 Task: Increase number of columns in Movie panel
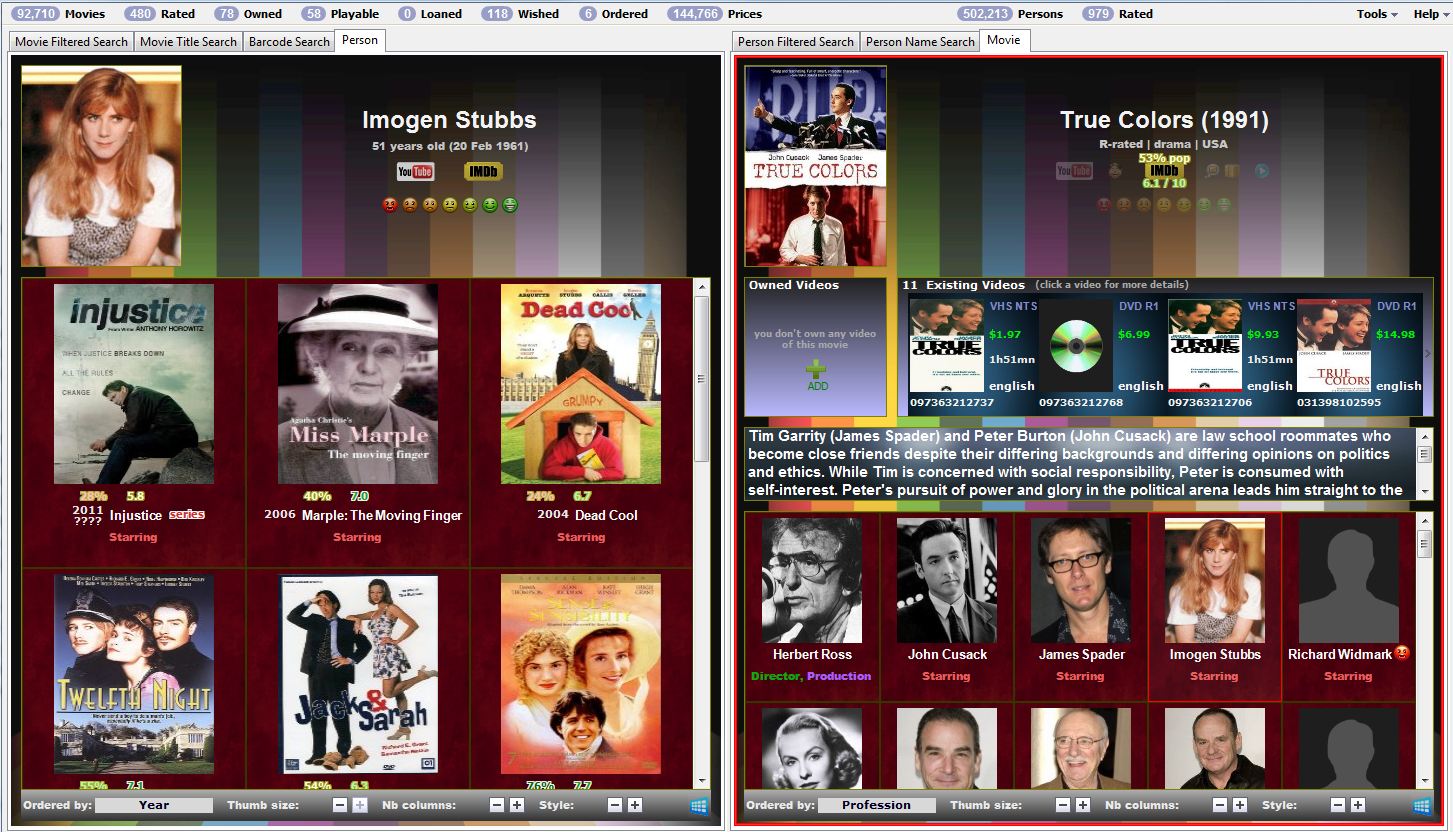pos(1240,805)
